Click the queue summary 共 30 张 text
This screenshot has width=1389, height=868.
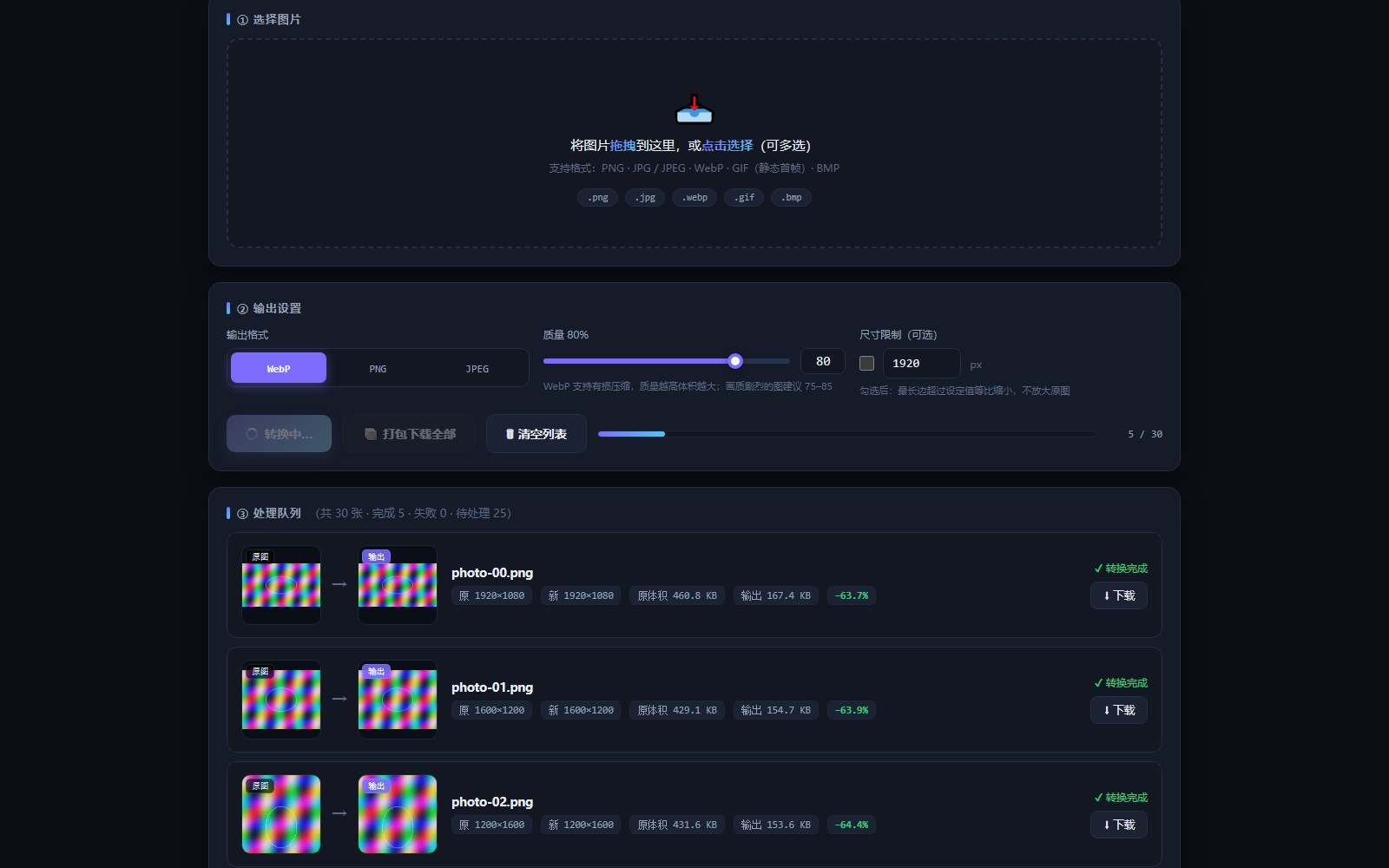(413, 513)
